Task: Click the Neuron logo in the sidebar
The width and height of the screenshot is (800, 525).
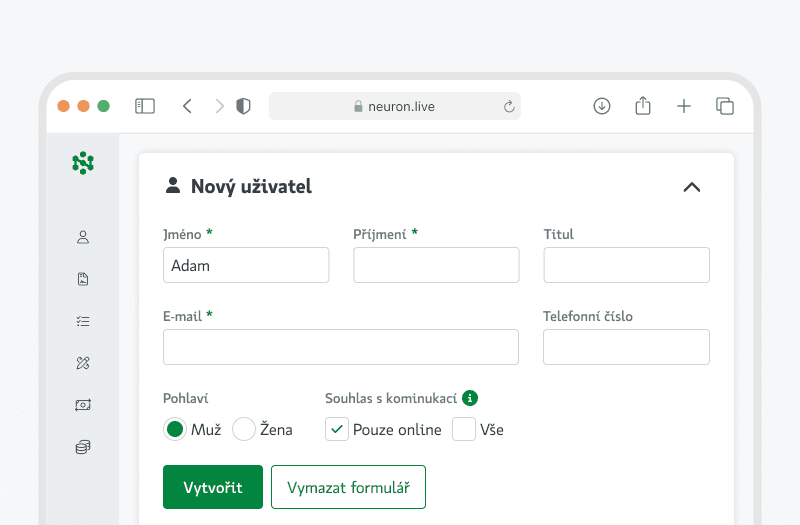Action: click(x=83, y=163)
